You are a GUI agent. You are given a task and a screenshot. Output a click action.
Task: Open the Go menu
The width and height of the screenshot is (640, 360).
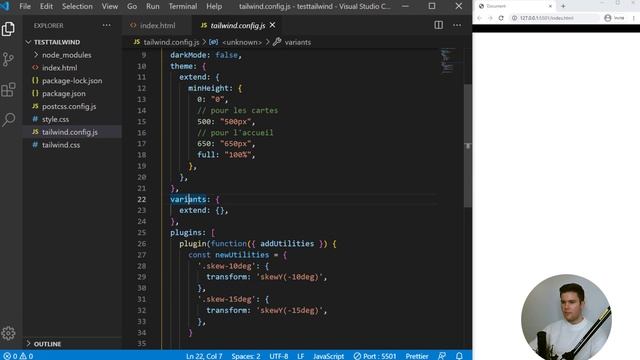pos(132,6)
